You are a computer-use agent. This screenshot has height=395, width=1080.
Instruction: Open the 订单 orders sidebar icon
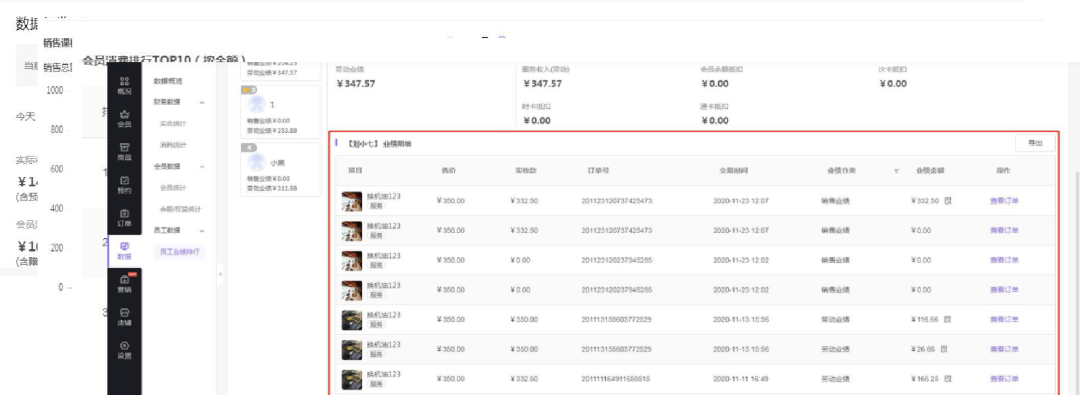pos(125,218)
